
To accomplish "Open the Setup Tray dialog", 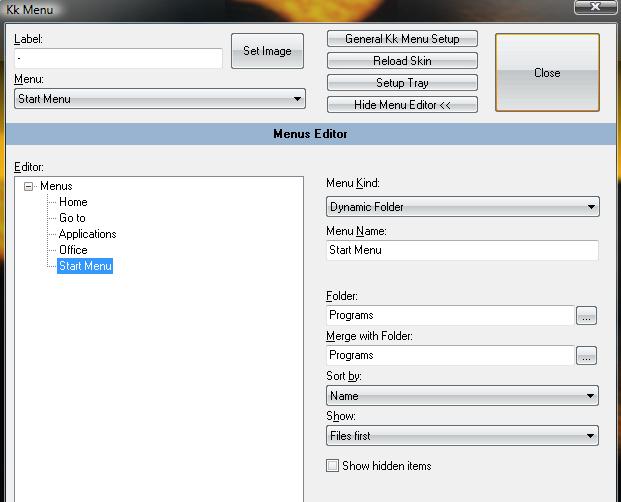I will click(x=402, y=83).
